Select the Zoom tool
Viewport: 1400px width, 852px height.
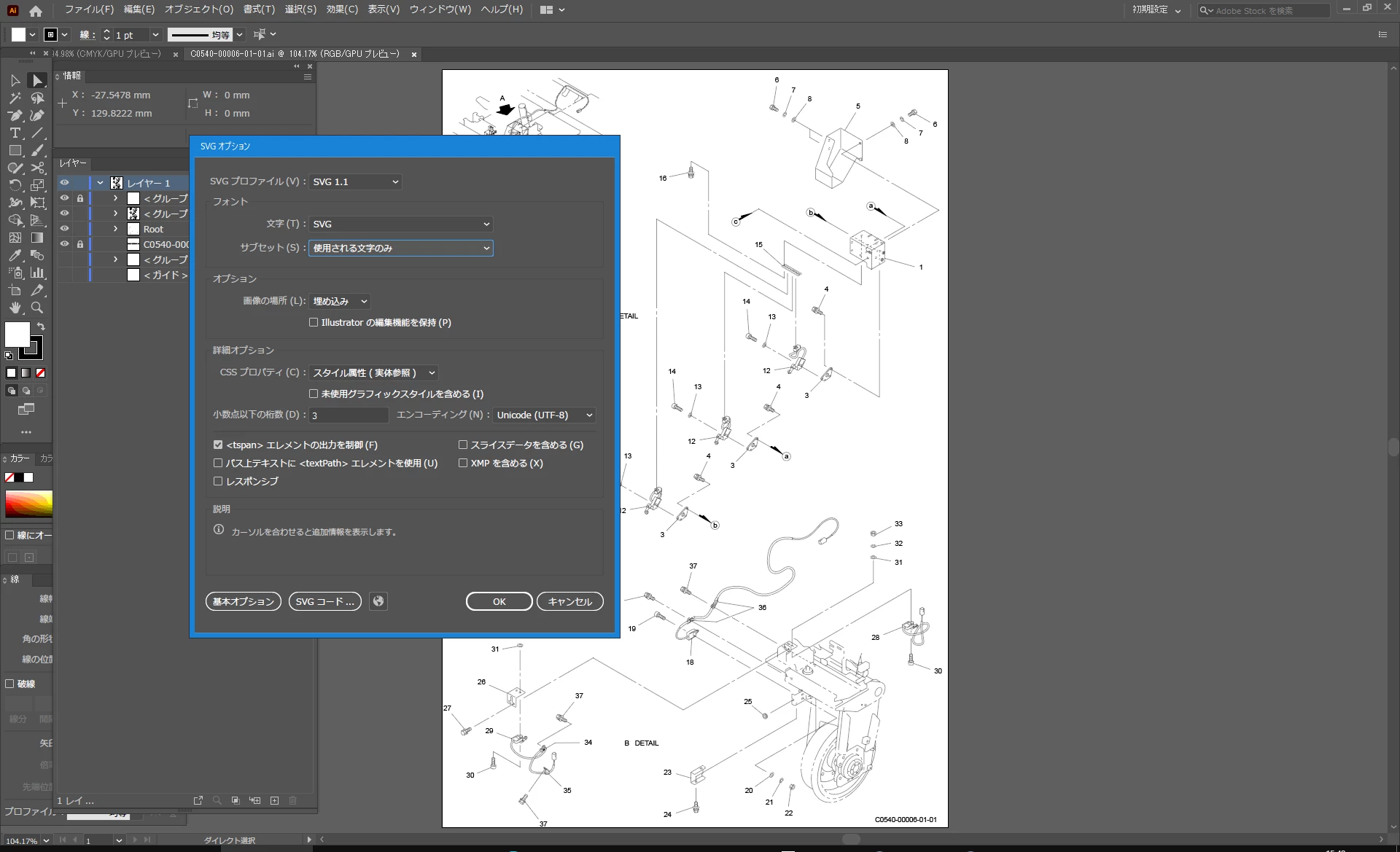tap(37, 308)
